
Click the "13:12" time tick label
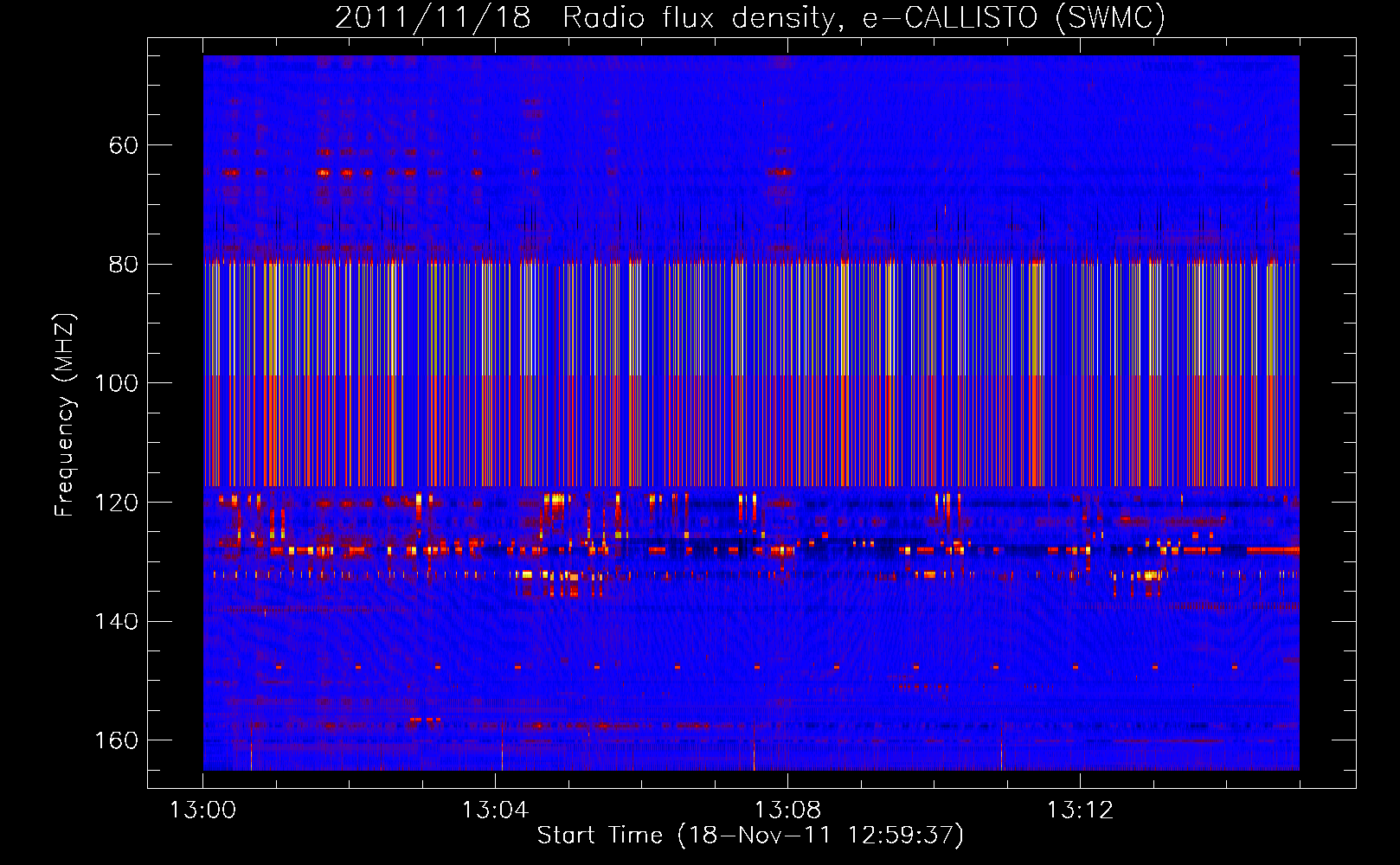(1080, 811)
